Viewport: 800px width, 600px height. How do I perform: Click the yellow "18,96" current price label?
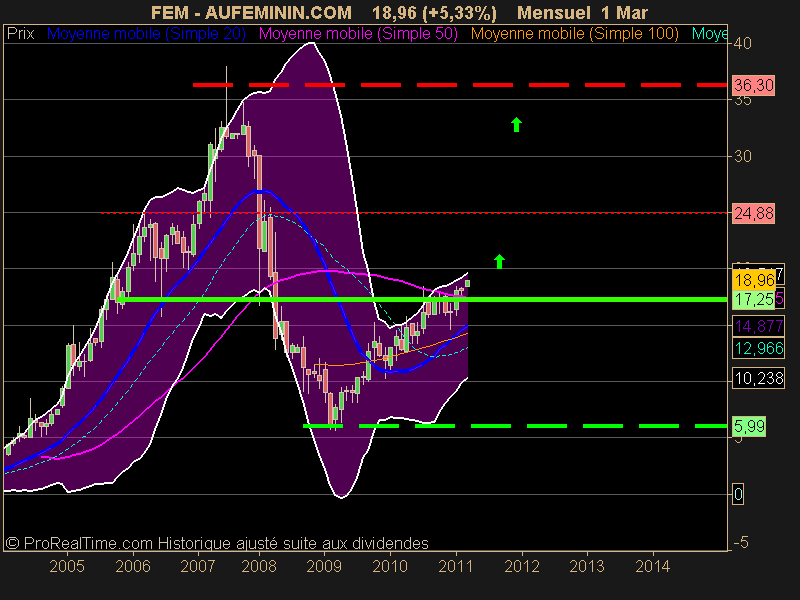coord(754,280)
